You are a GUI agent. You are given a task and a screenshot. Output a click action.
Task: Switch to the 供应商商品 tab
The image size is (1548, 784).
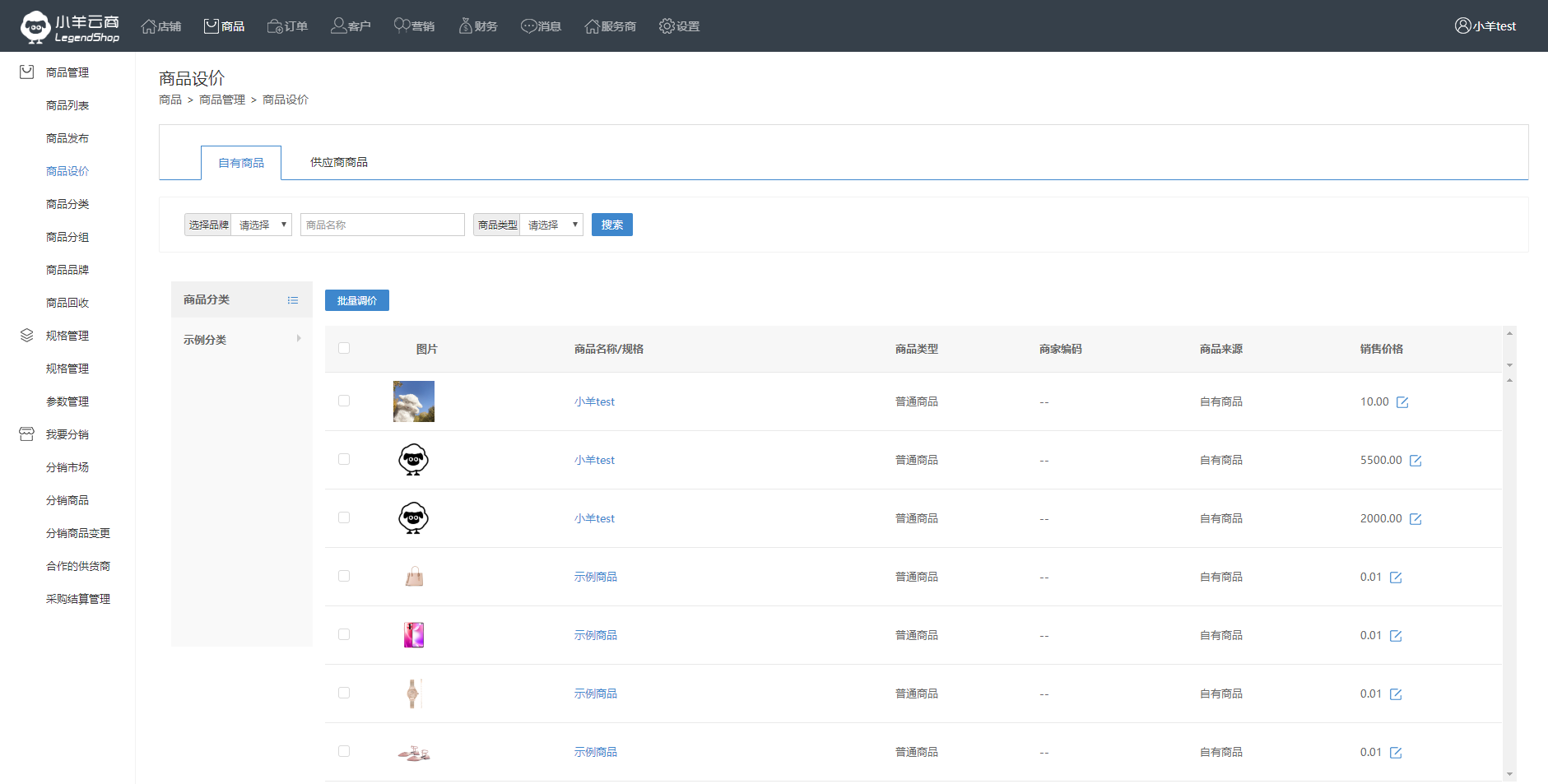338,163
